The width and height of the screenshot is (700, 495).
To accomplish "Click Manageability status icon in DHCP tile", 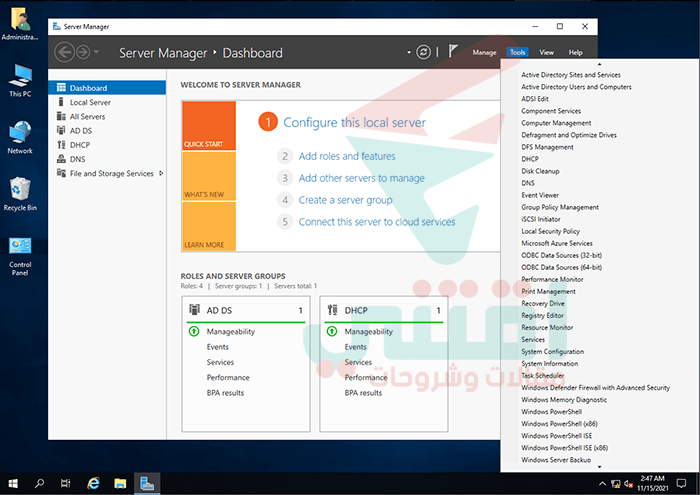I will (x=332, y=331).
